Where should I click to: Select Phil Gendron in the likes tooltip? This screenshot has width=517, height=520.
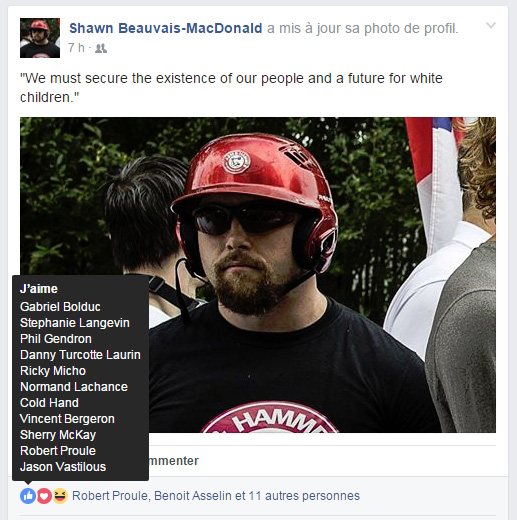pyautogui.click(x=56, y=339)
